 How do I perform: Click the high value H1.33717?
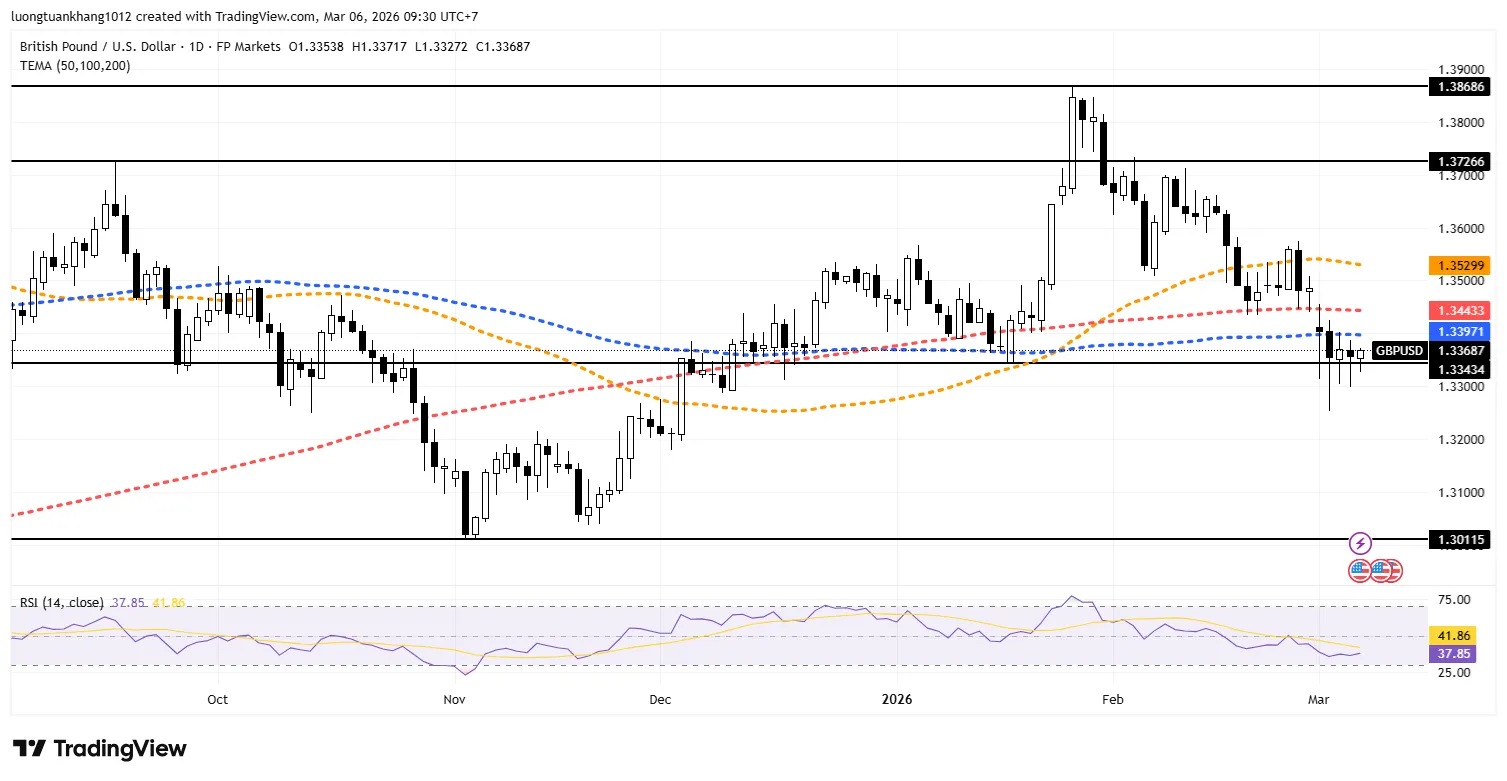click(x=381, y=47)
